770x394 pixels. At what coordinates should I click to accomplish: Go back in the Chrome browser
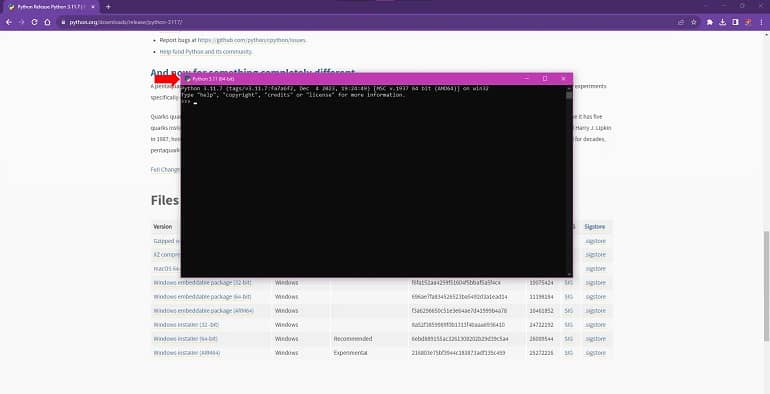tap(9, 22)
